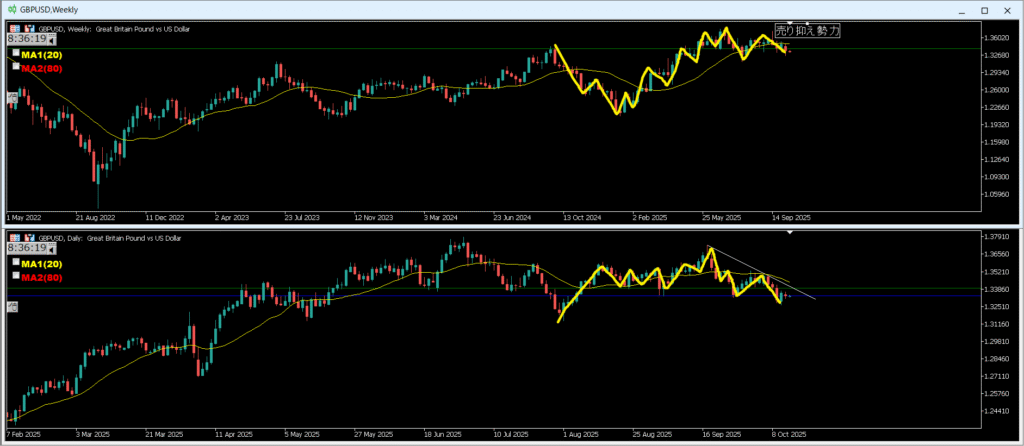Click the small panel icon at left of Daily chart
This screenshot has height=446, width=1024.
coord(12,307)
